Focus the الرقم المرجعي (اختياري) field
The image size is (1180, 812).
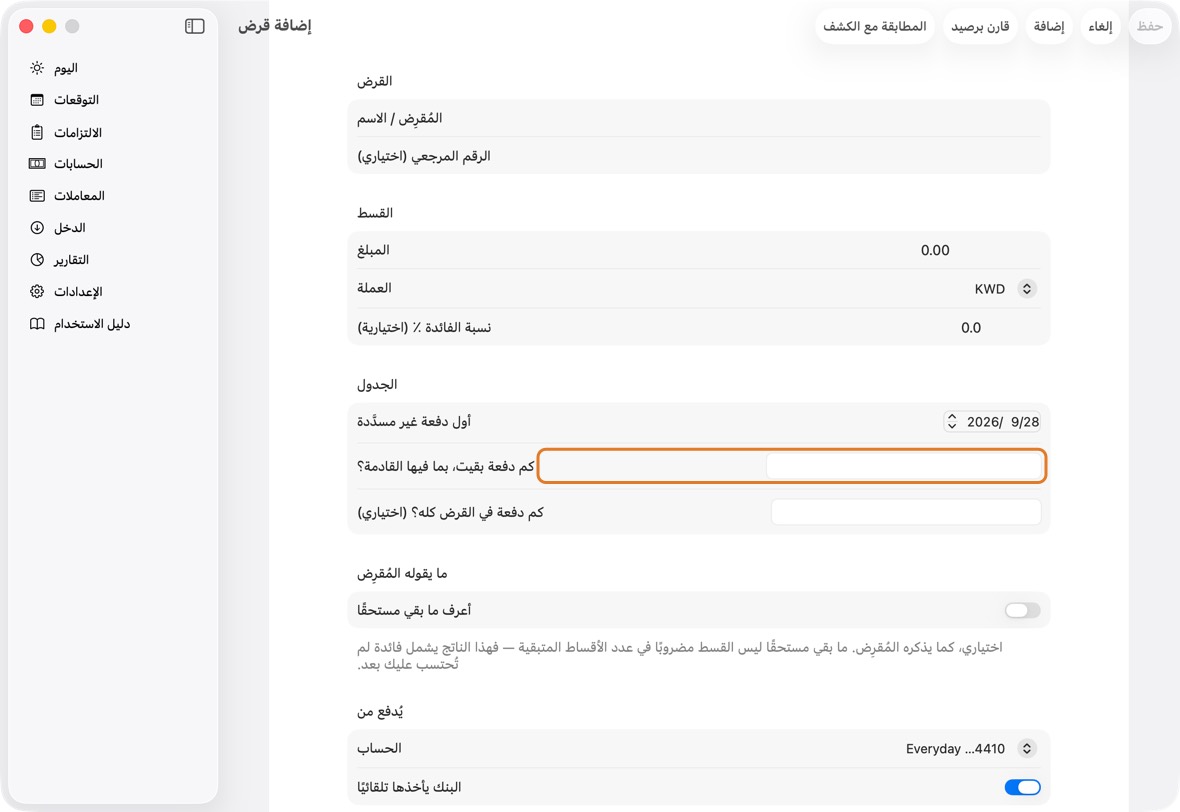[698, 156]
